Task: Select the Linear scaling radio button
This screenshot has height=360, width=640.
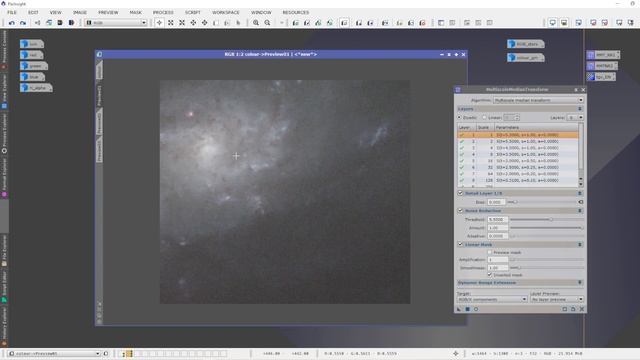Action: (x=484, y=118)
